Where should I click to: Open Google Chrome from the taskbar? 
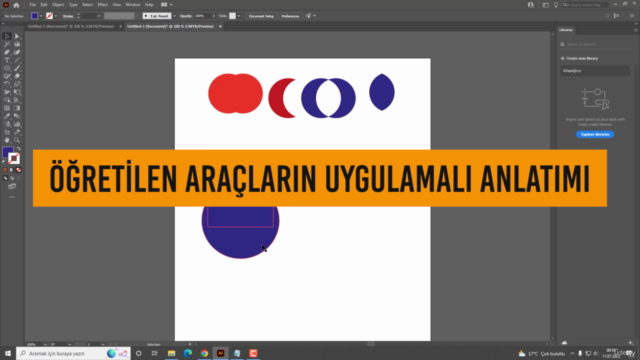(204, 353)
